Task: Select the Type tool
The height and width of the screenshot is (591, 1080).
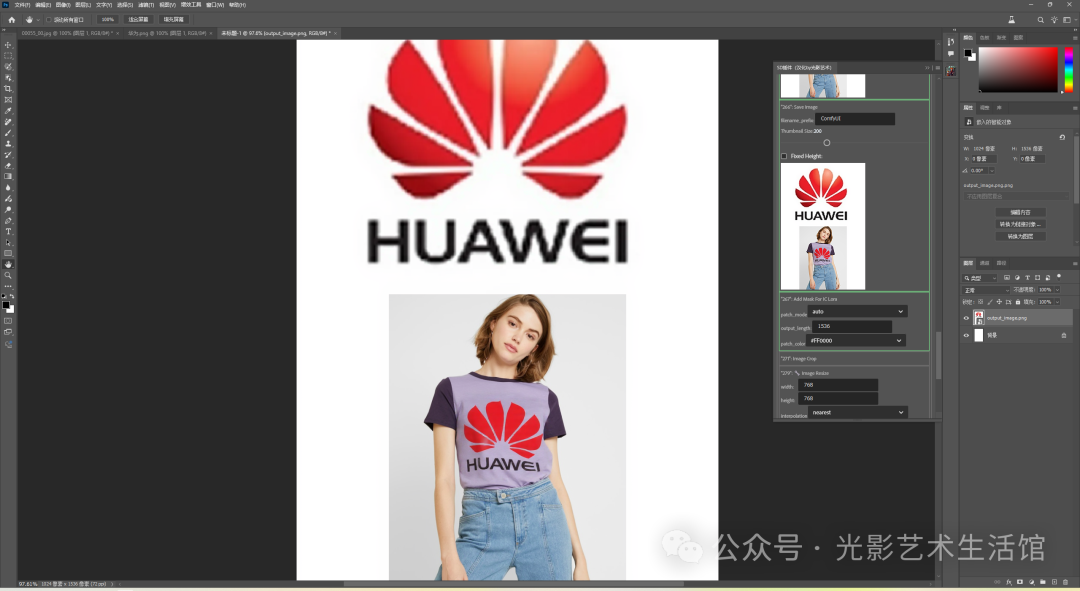Action: [8, 231]
